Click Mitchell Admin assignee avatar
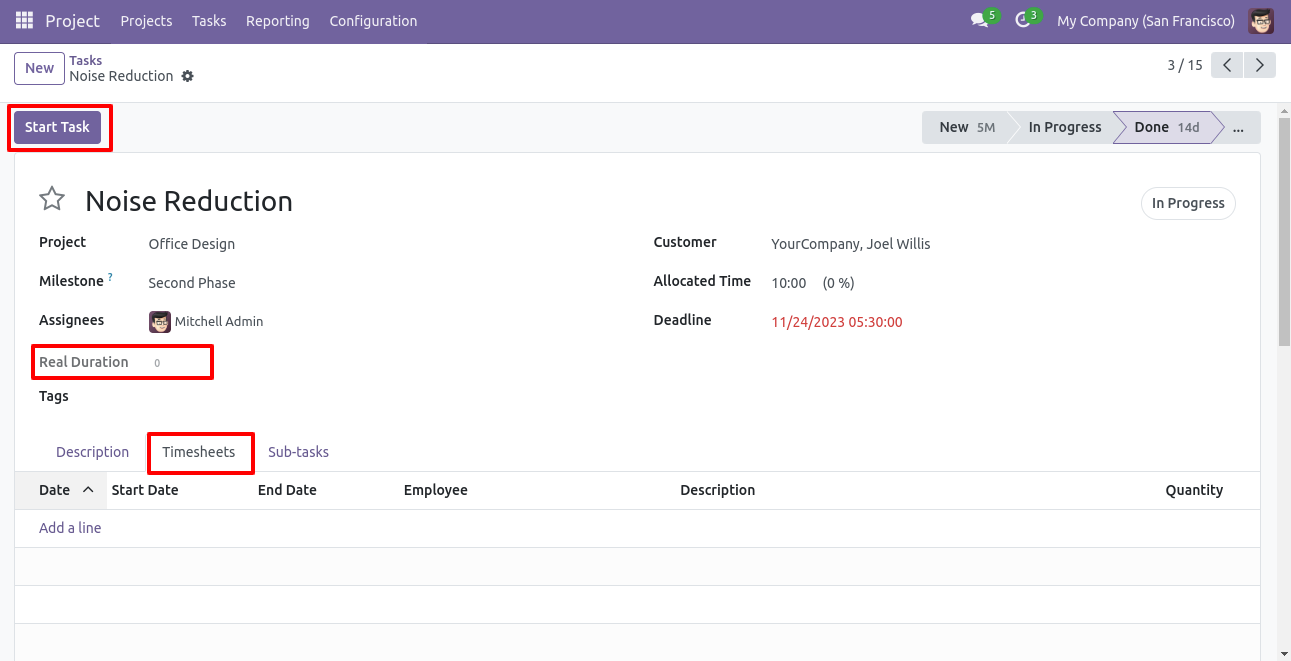Screen dimensions: 1291x661 (160, 322)
